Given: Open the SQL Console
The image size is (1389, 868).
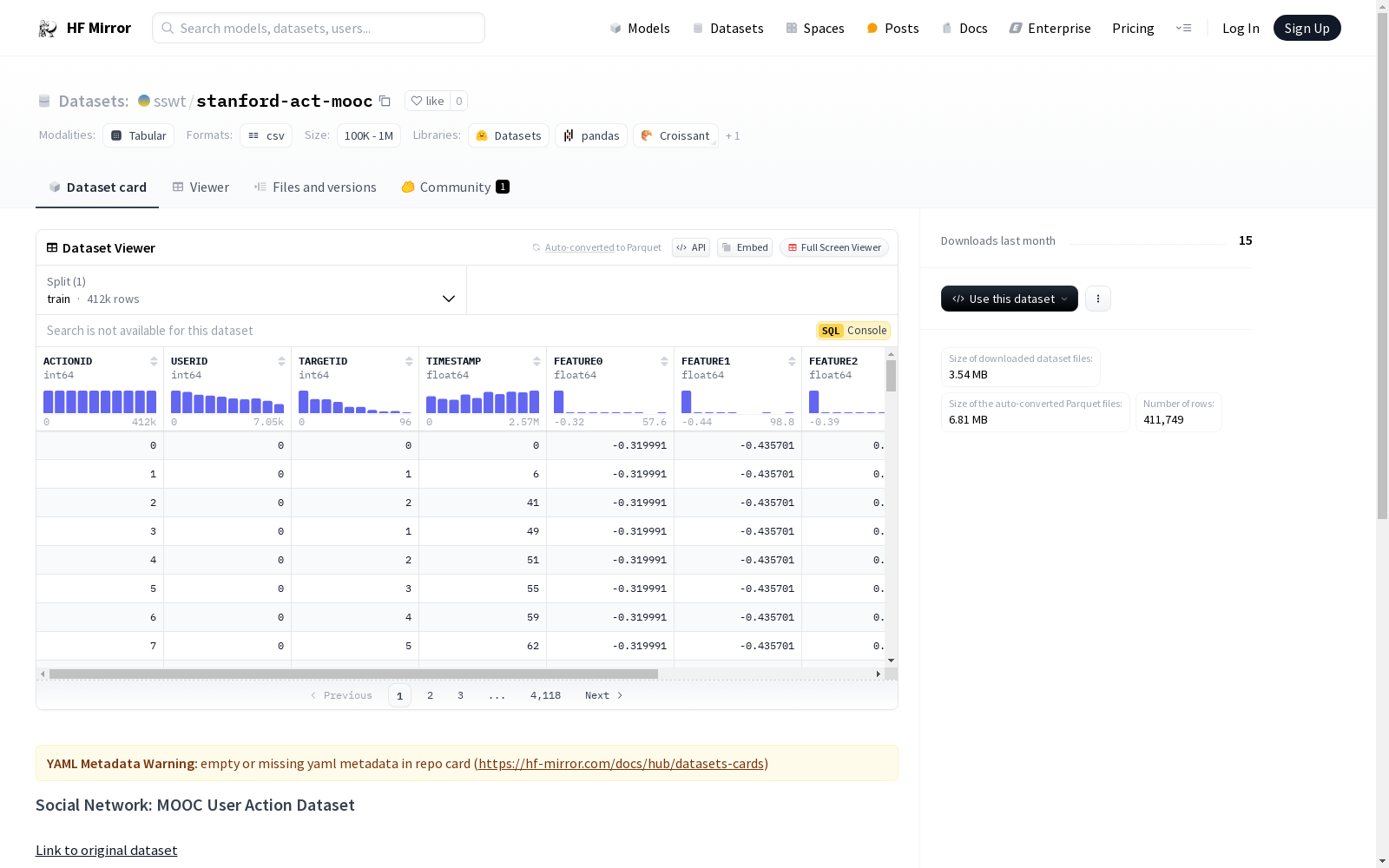Looking at the screenshot, I should (853, 331).
